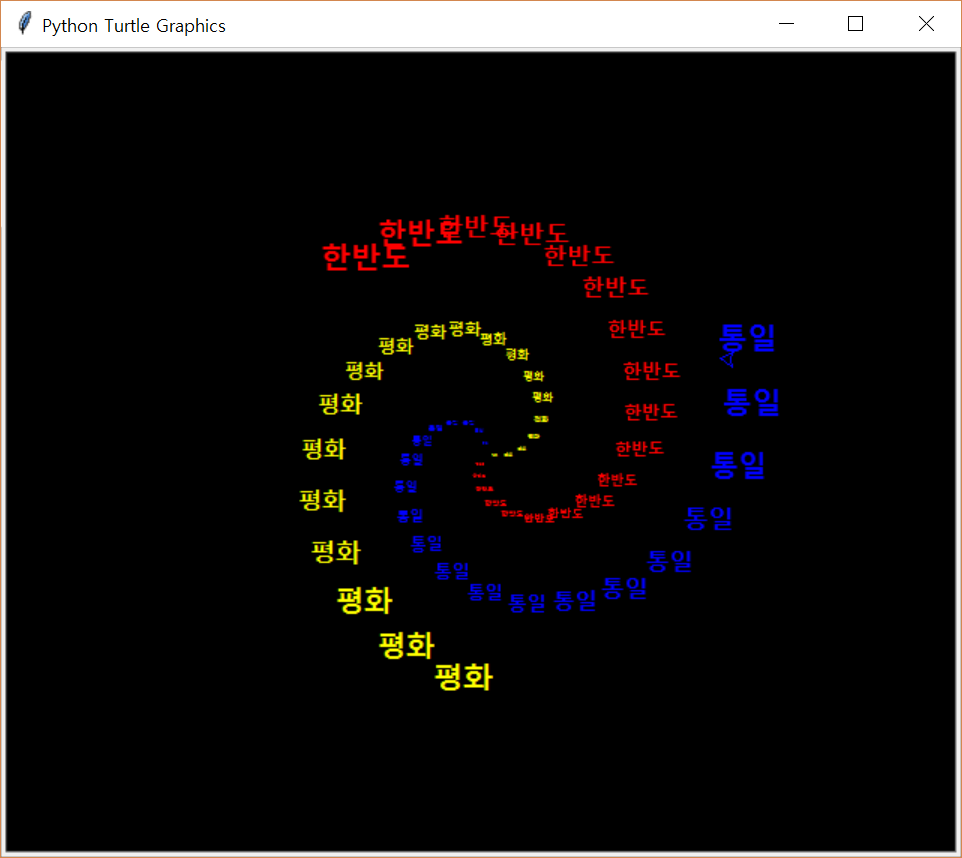The width and height of the screenshot is (962, 858).
Task: Click the feather icon in the title bar
Action: (x=24, y=25)
